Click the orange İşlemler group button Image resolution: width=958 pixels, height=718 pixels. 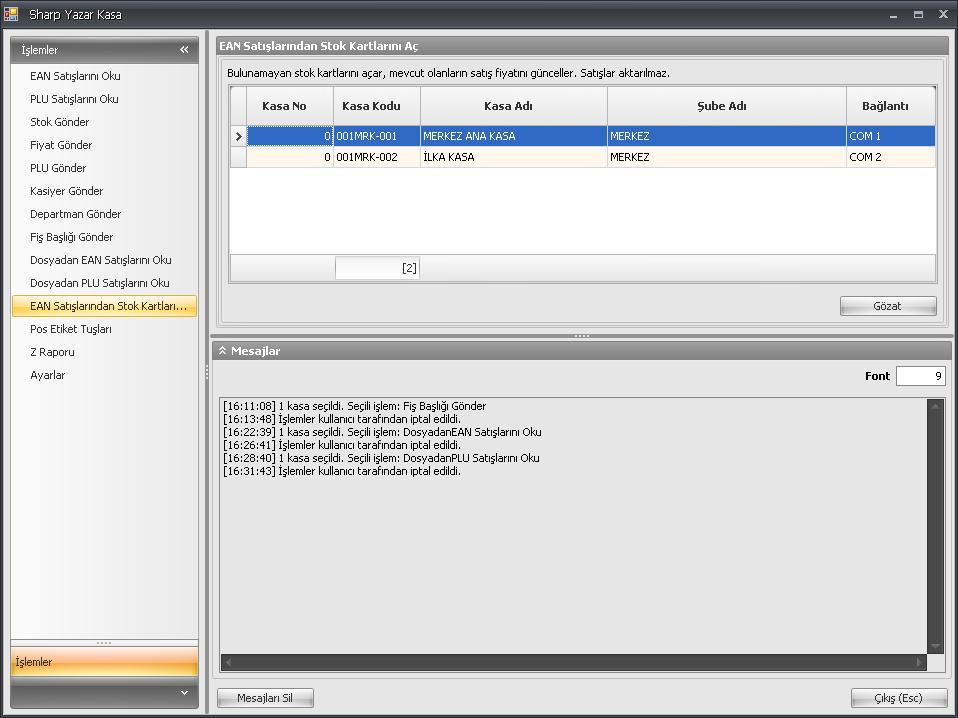coord(104,662)
